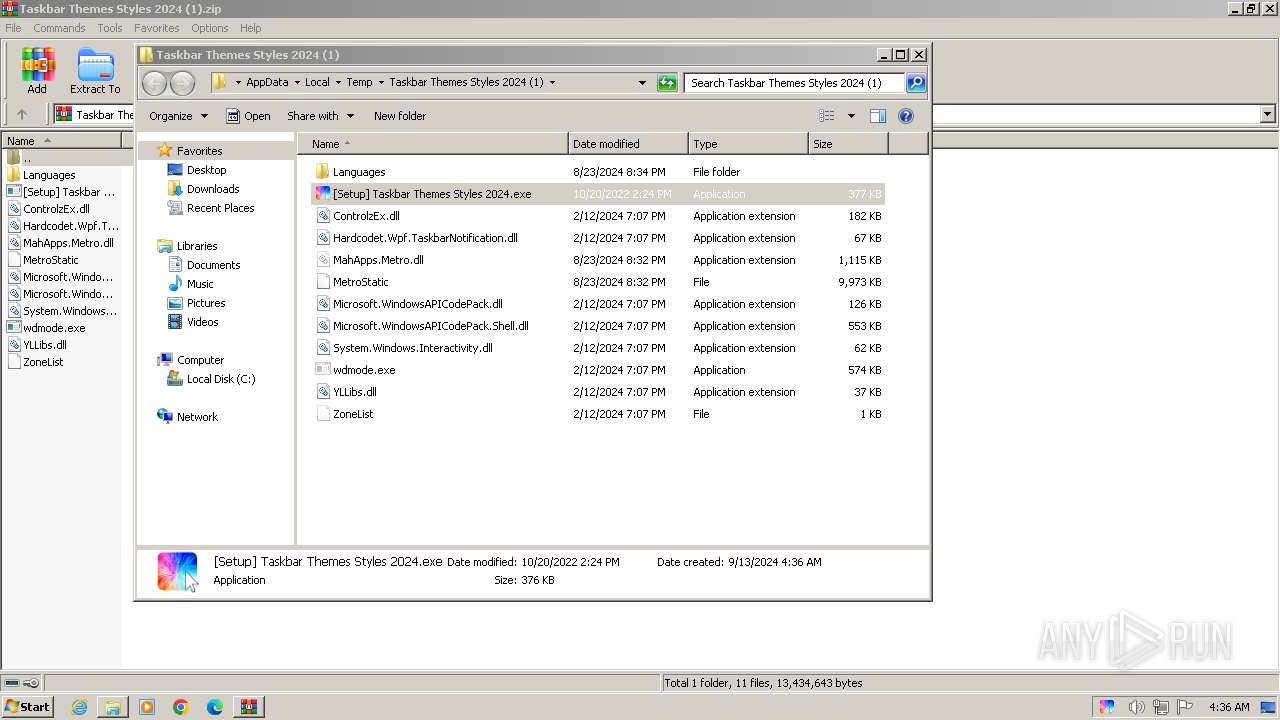Viewport: 1280px width, 720px height.
Task: Click New folder button
Action: [x=400, y=116]
